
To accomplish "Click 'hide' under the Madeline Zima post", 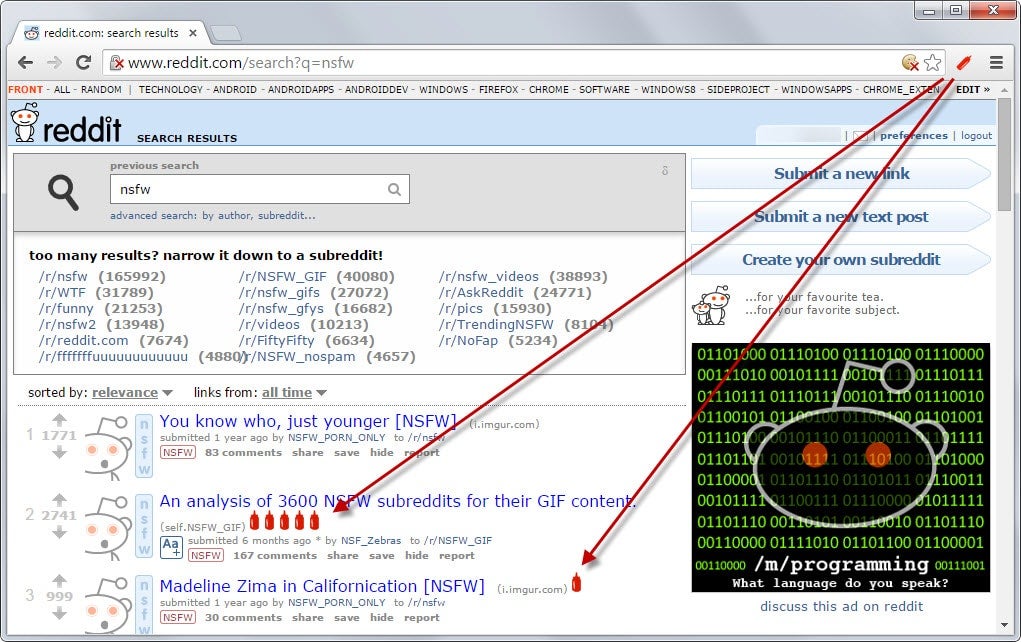I will pyautogui.click(x=382, y=617).
